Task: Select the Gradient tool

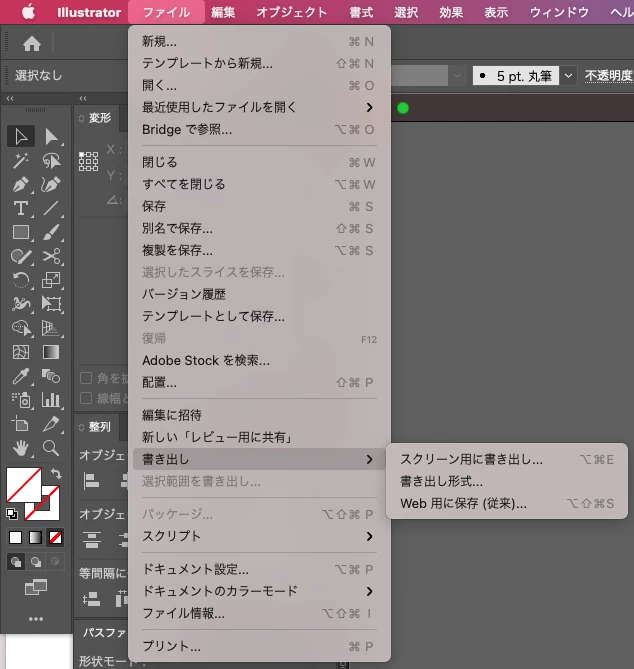Action: click(51, 352)
